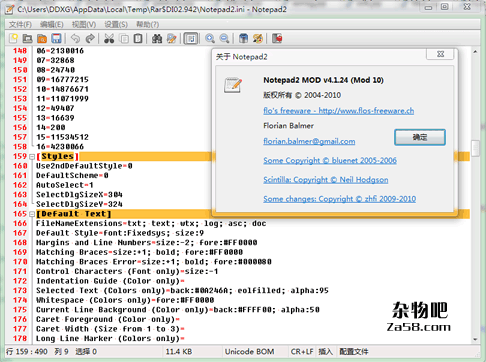Click the Unicode BOM encoding status
Image resolution: width=486 pixels, height=362 pixels.
point(249,352)
